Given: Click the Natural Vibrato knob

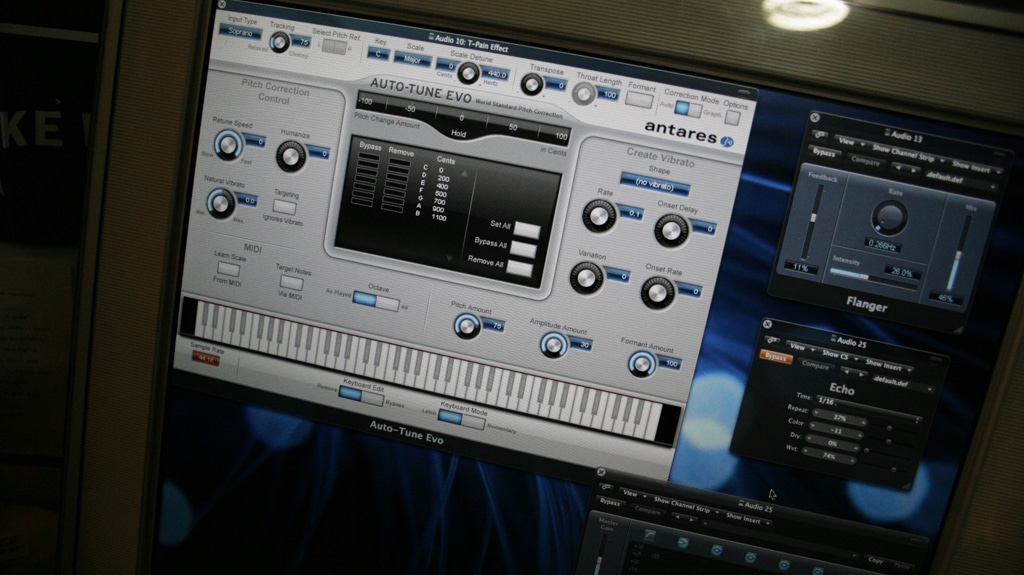Looking at the screenshot, I should coord(221,203).
